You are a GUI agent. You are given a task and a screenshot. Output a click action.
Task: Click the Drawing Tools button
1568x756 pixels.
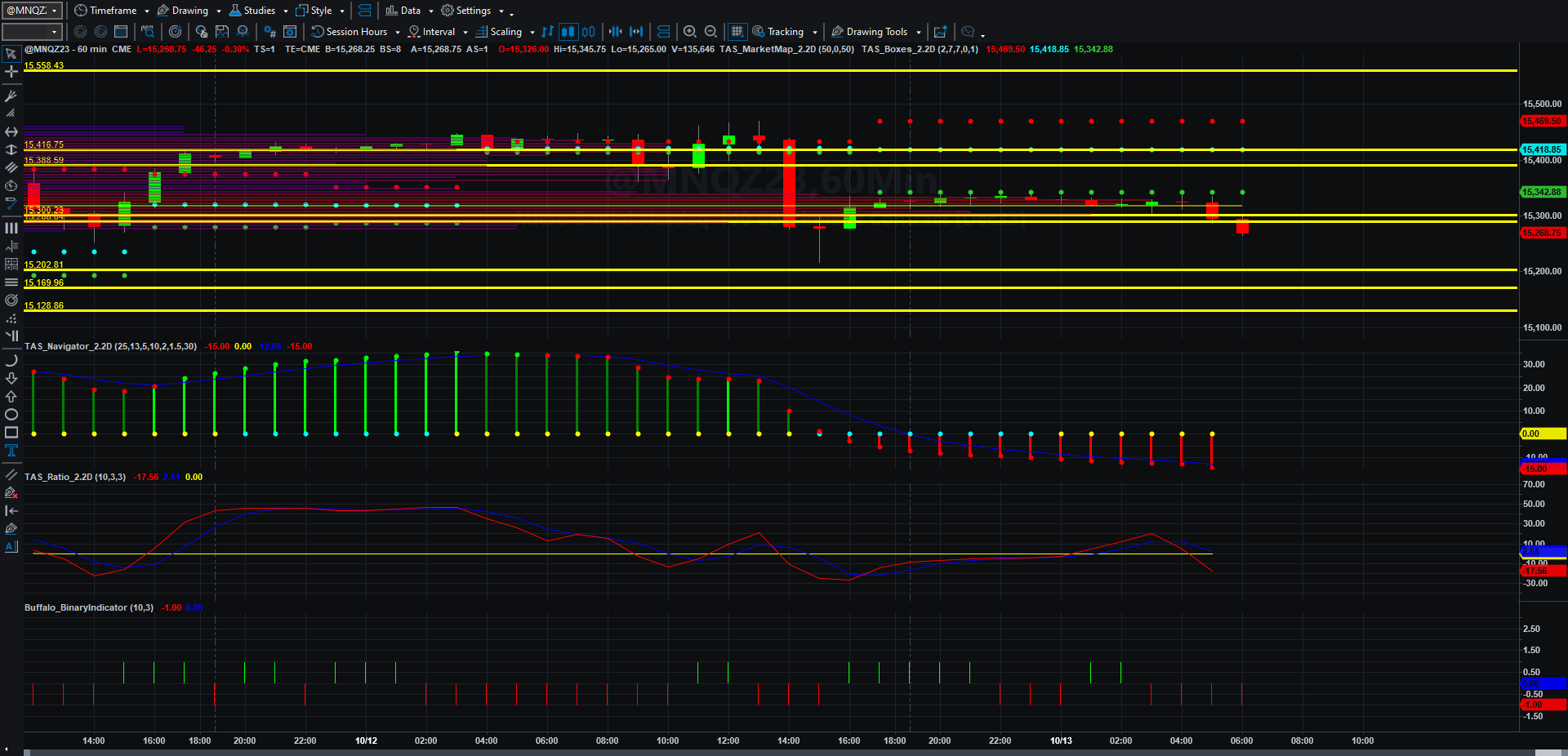(x=876, y=32)
